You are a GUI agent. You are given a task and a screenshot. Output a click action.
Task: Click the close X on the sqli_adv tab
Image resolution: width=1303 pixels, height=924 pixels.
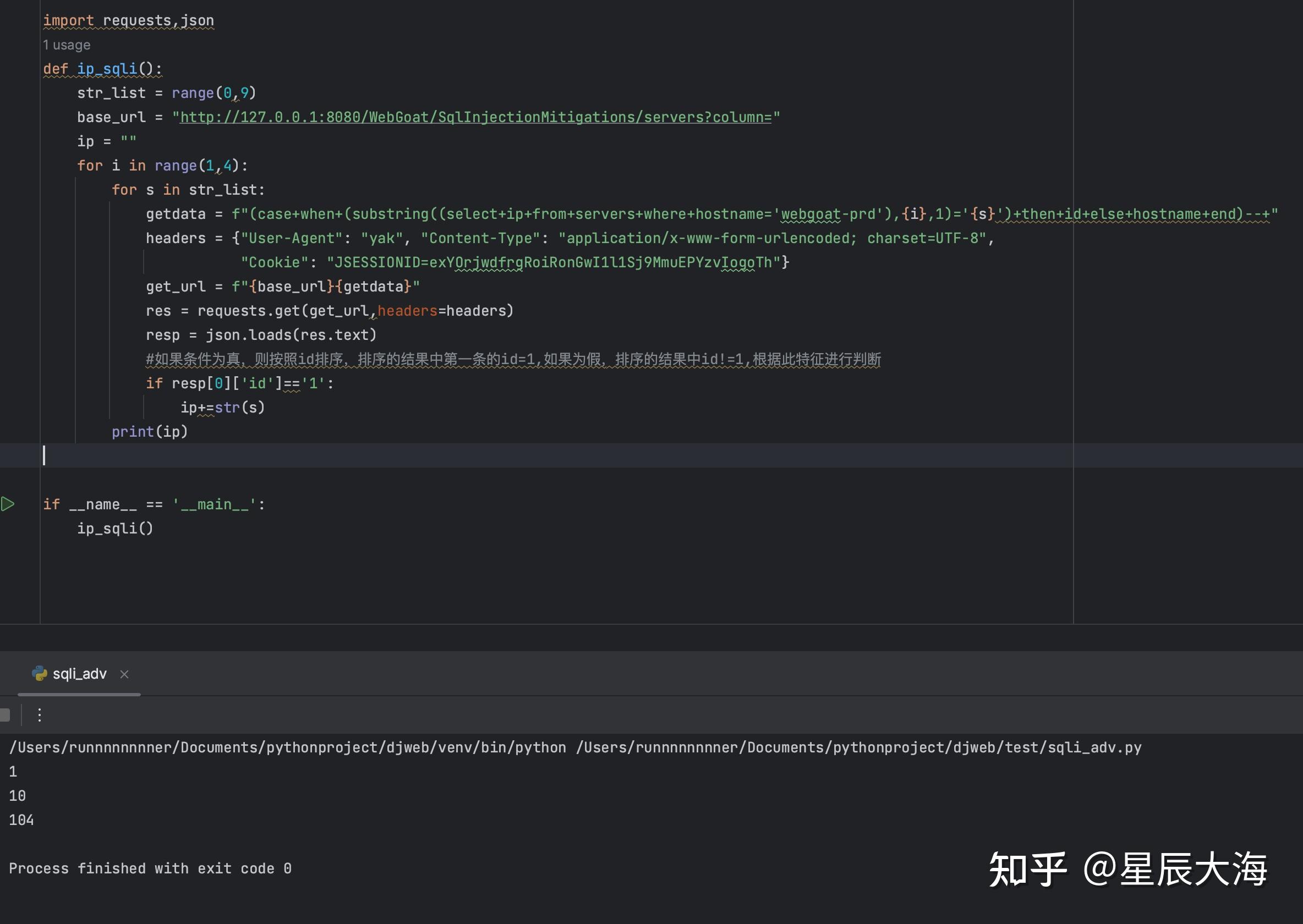tap(124, 674)
